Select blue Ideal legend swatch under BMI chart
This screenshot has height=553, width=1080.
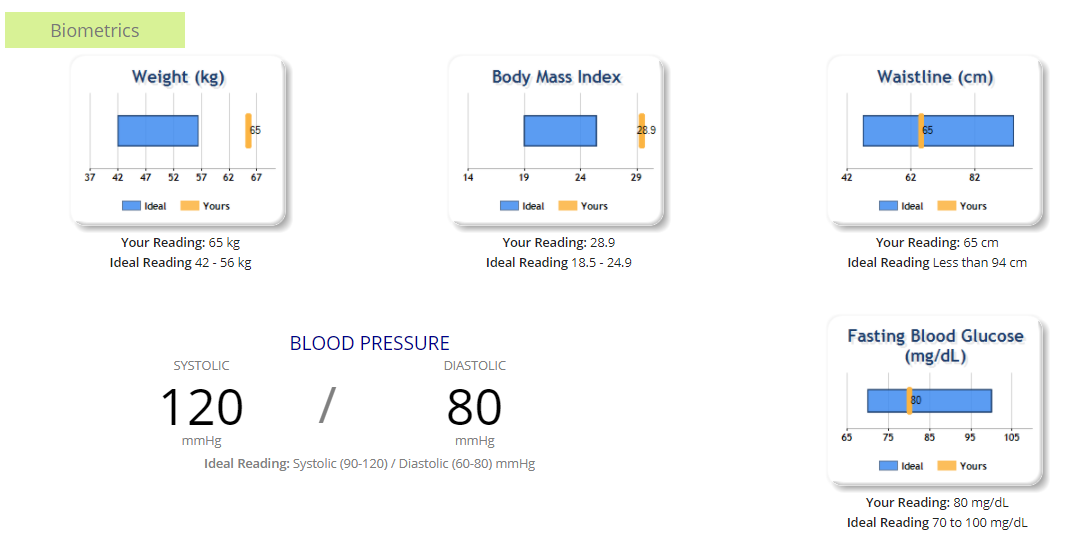pyautogui.click(x=509, y=206)
